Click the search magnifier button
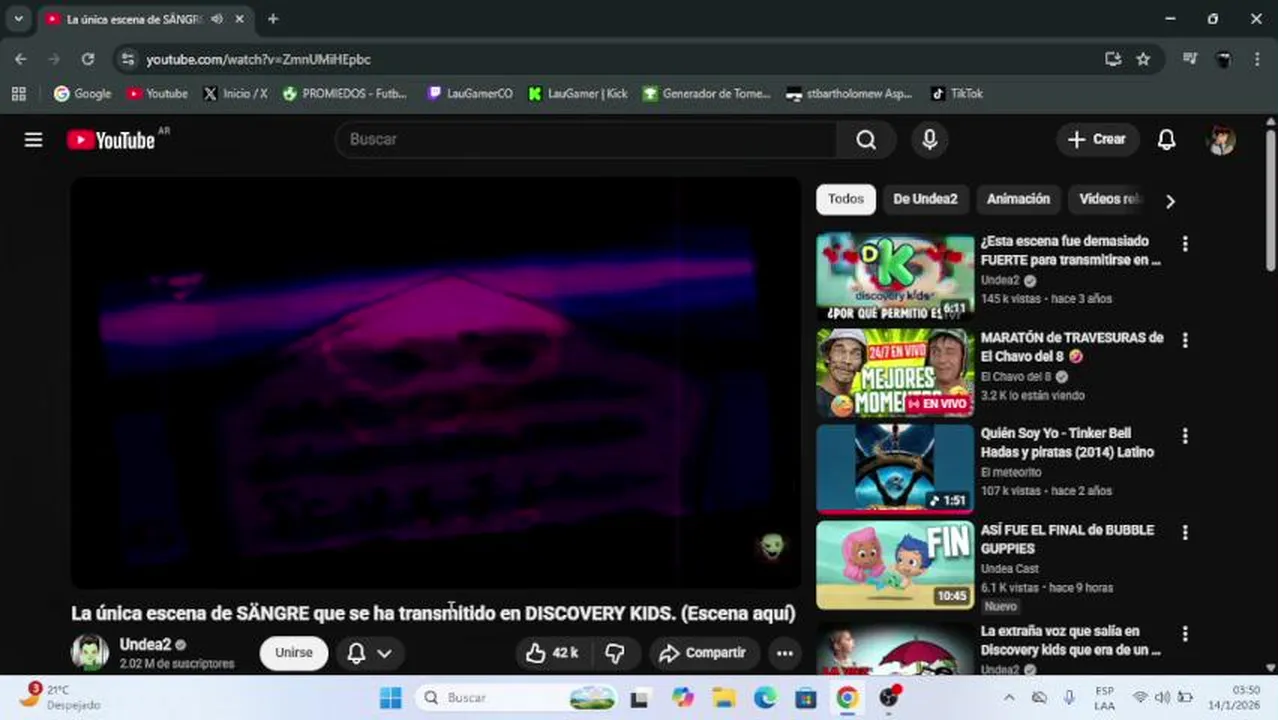The width and height of the screenshot is (1278, 720). (x=866, y=140)
